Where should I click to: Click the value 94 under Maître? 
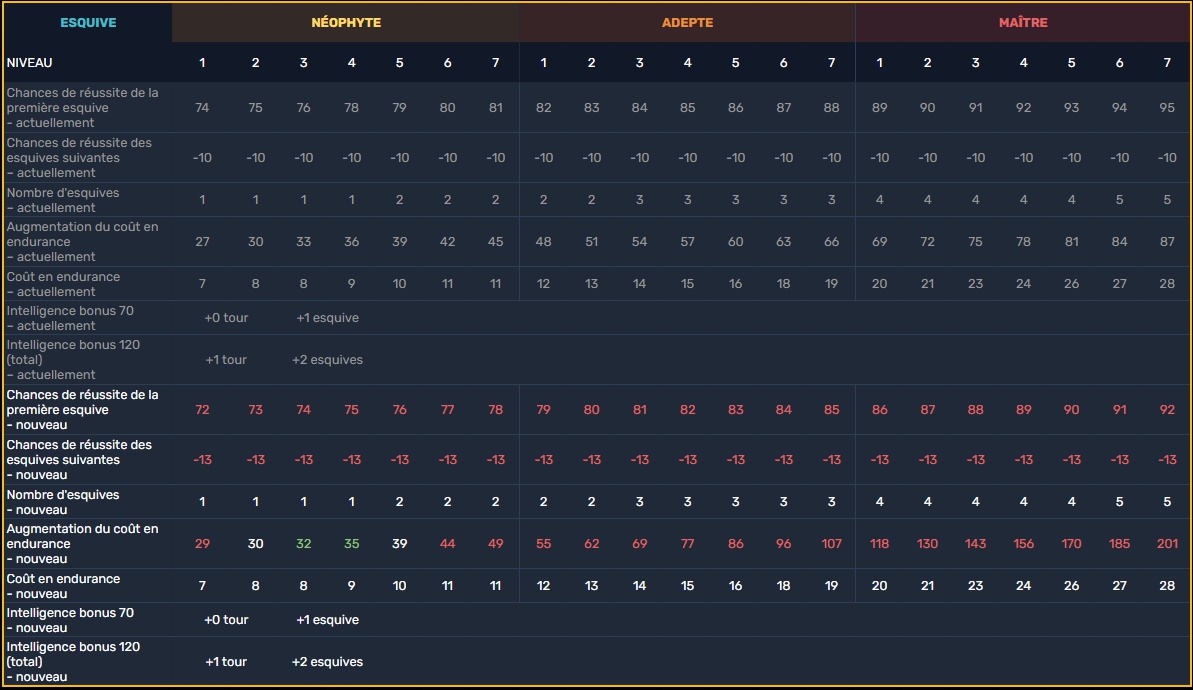(x=1119, y=108)
